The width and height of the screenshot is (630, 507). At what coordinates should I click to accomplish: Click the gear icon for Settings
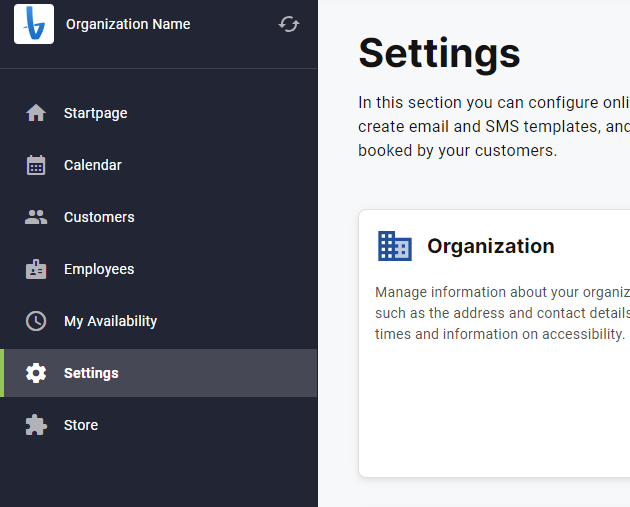(x=36, y=373)
